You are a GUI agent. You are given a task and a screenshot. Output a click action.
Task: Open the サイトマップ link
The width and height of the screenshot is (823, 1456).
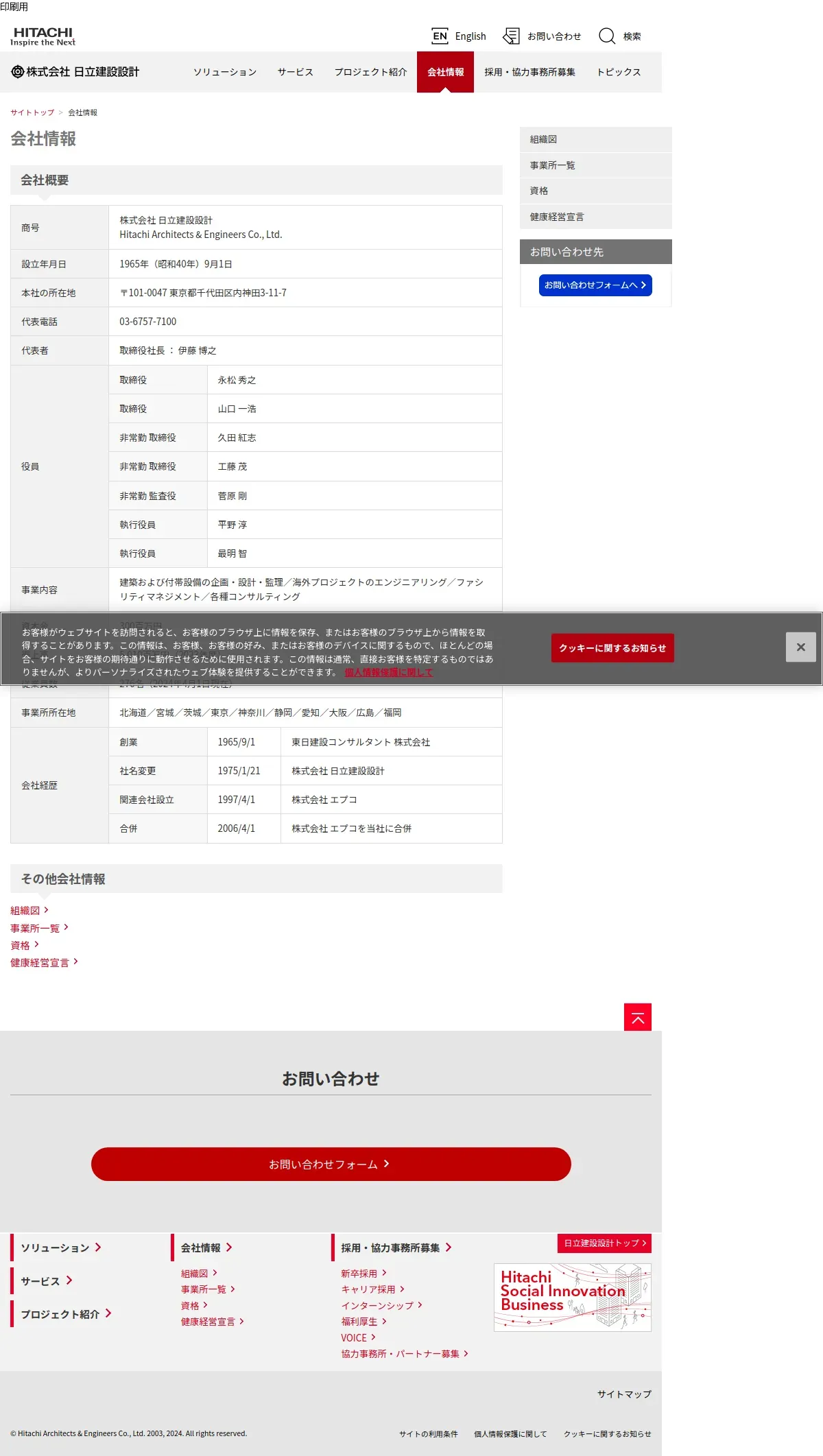click(x=624, y=1394)
